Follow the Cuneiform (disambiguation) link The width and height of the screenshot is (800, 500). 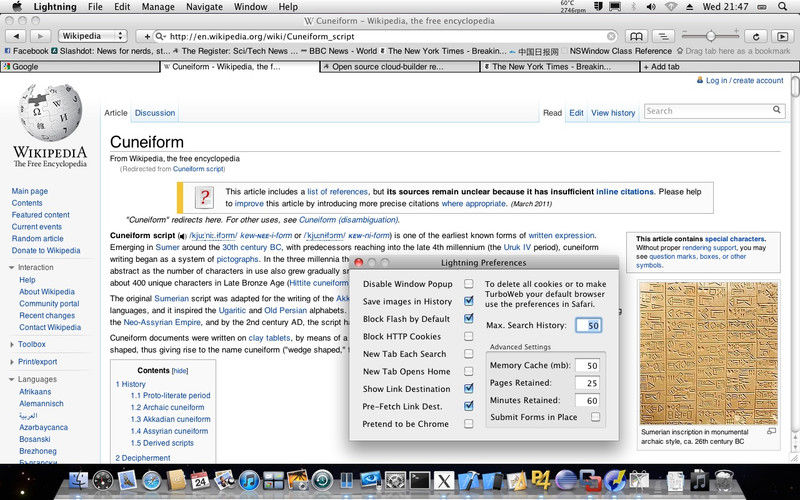(348, 220)
